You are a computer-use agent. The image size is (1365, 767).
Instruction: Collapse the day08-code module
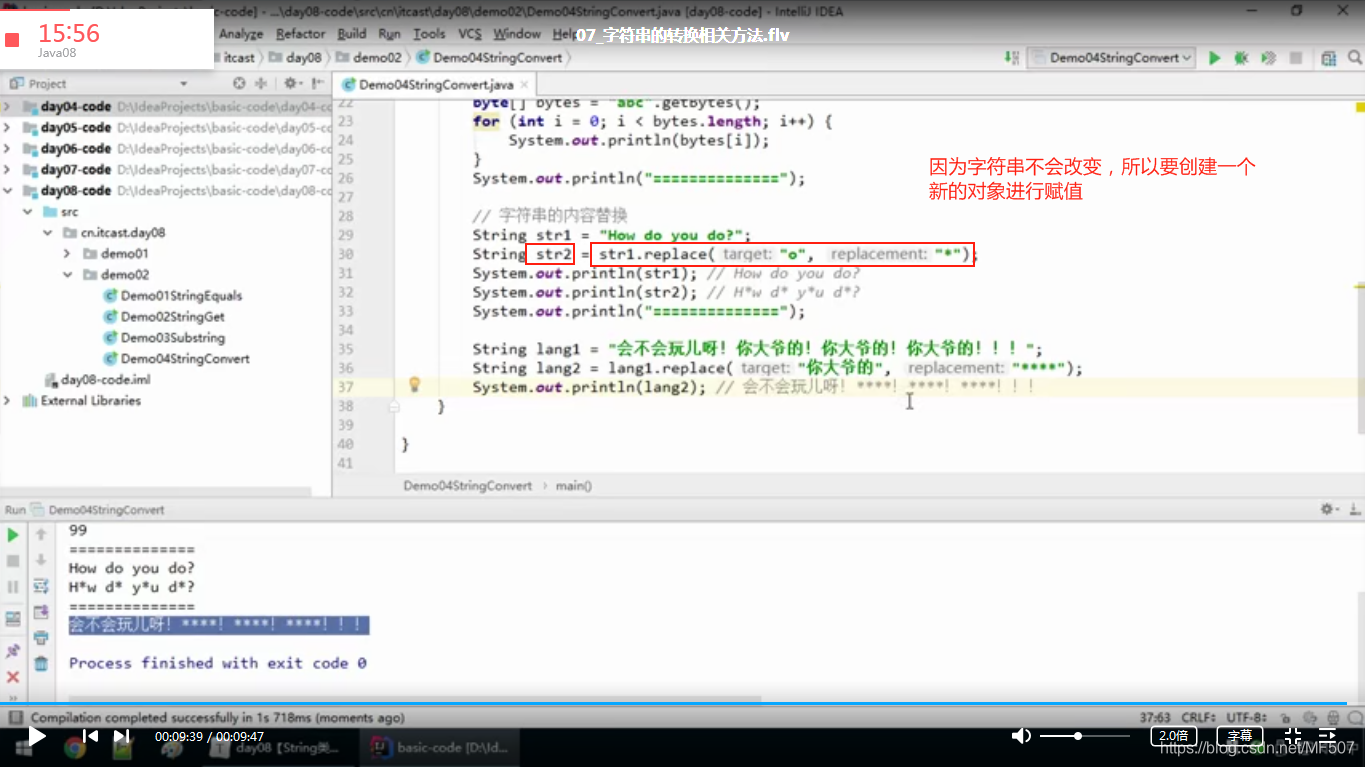tap(8, 191)
